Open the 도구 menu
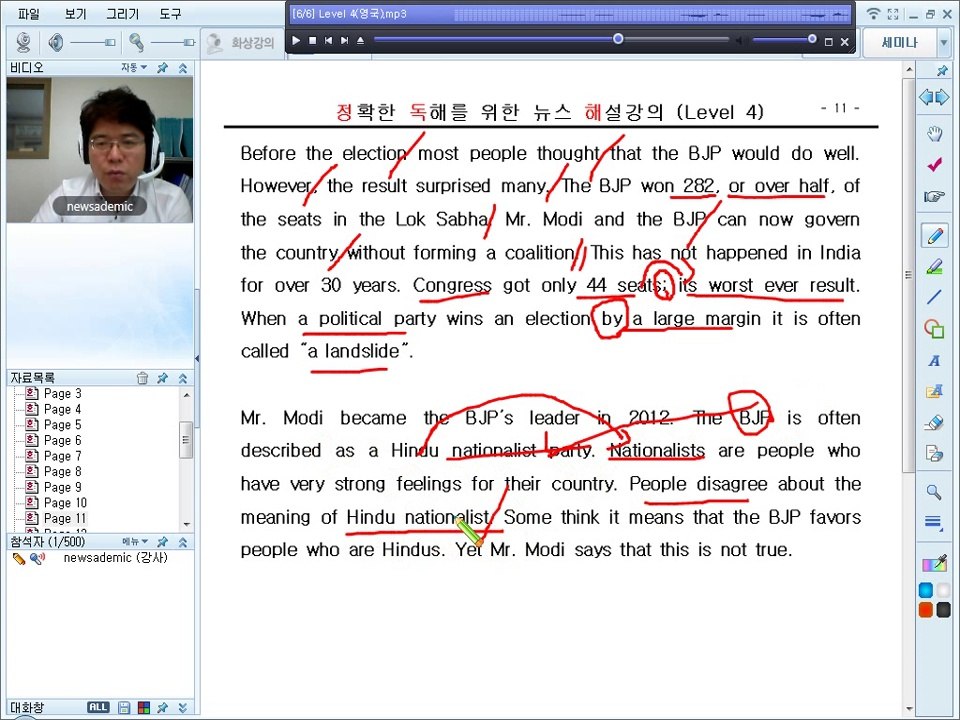The image size is (960, 720). pos(170,13)
